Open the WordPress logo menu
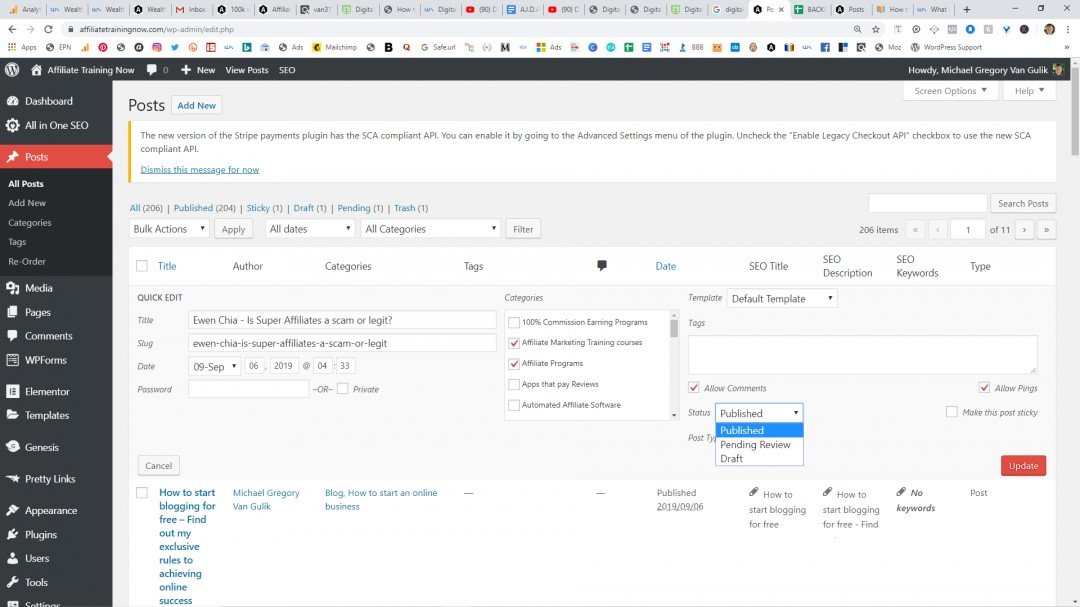1080x607 pixels. pos(12,70)
